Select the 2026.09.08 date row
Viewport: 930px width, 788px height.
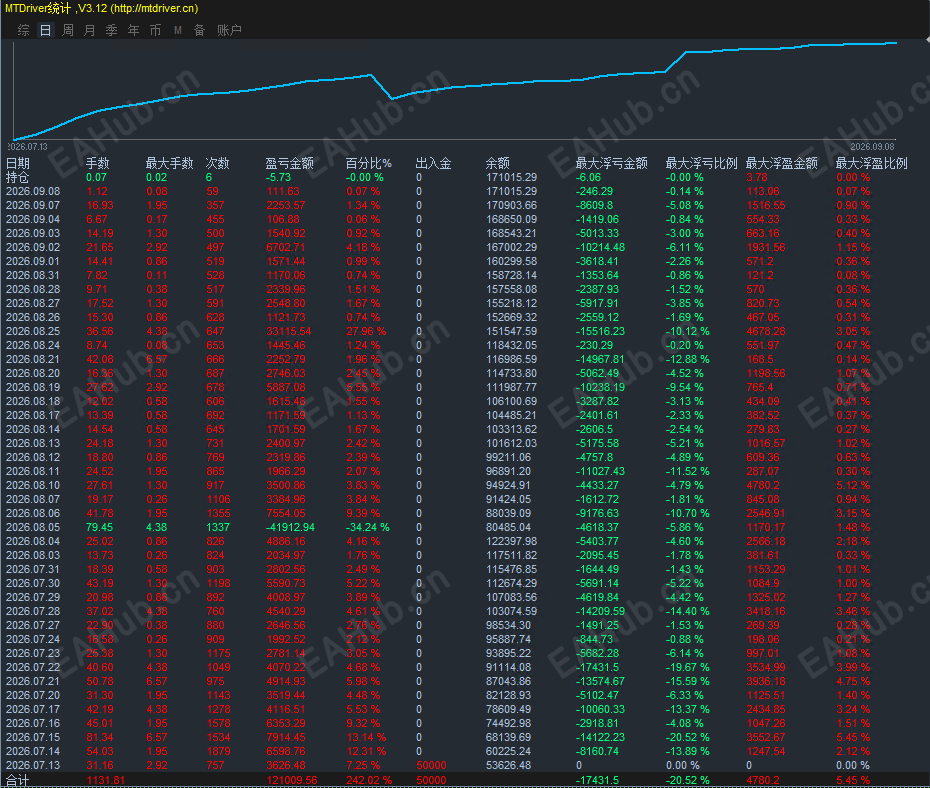pos(33,192)
